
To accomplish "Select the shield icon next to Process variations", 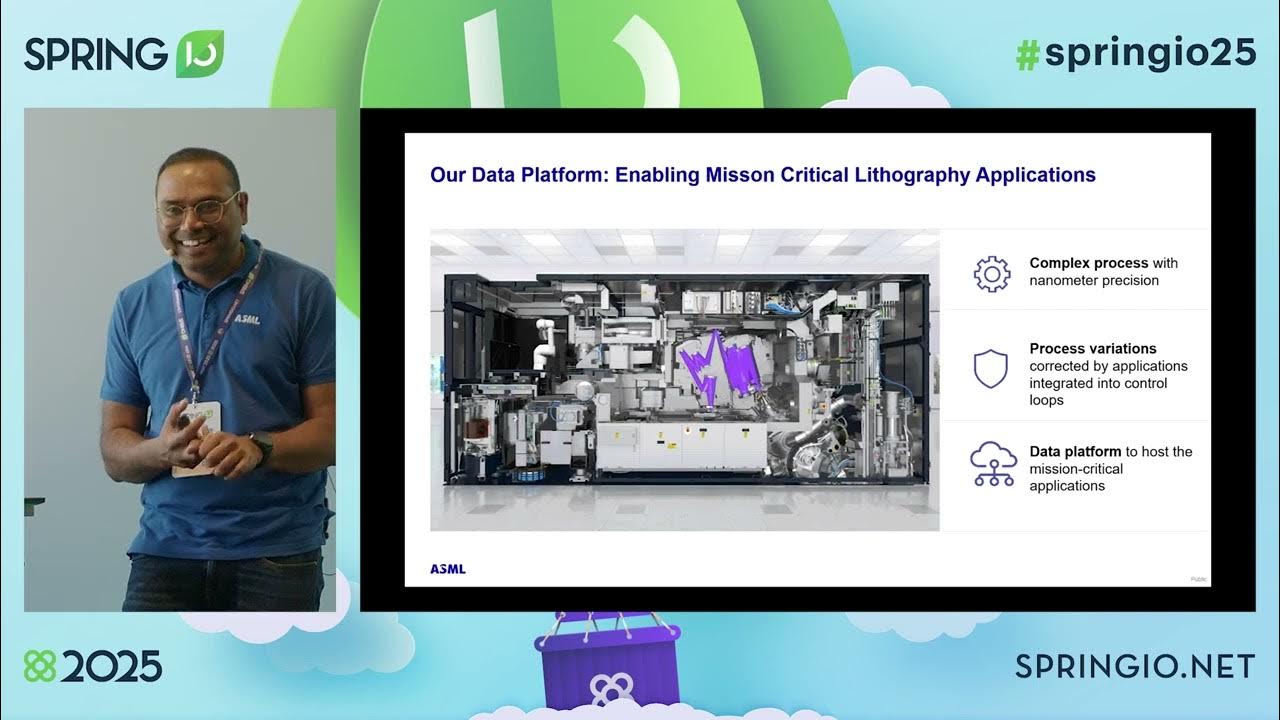I will (989, 368).
